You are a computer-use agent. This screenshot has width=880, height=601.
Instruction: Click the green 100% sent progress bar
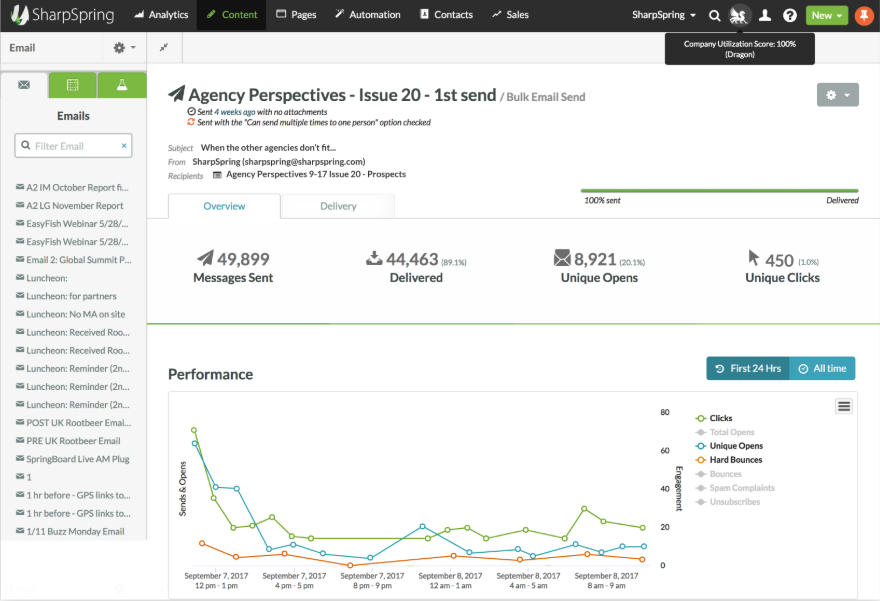tap(718, 189)
